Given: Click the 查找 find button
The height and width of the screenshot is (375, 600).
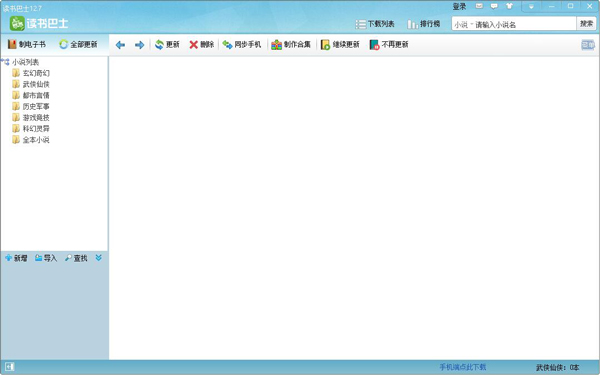Looking at the screenshot, I should pos(76,258).
